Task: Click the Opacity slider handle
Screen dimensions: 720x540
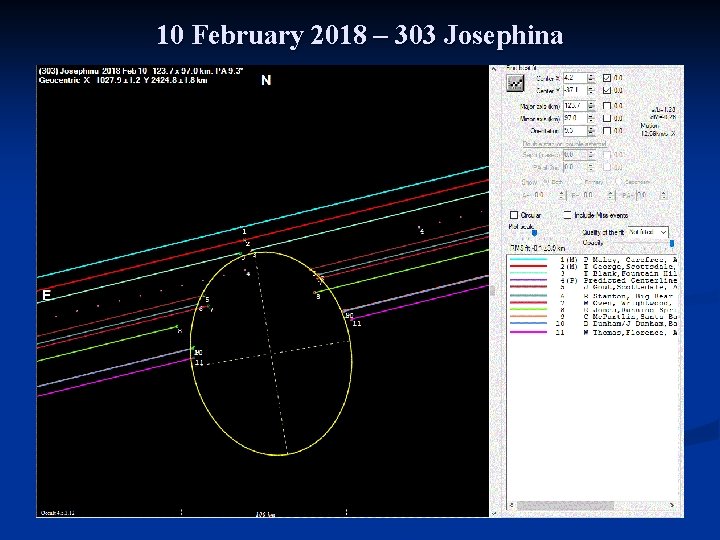Action: coord(671,243)
